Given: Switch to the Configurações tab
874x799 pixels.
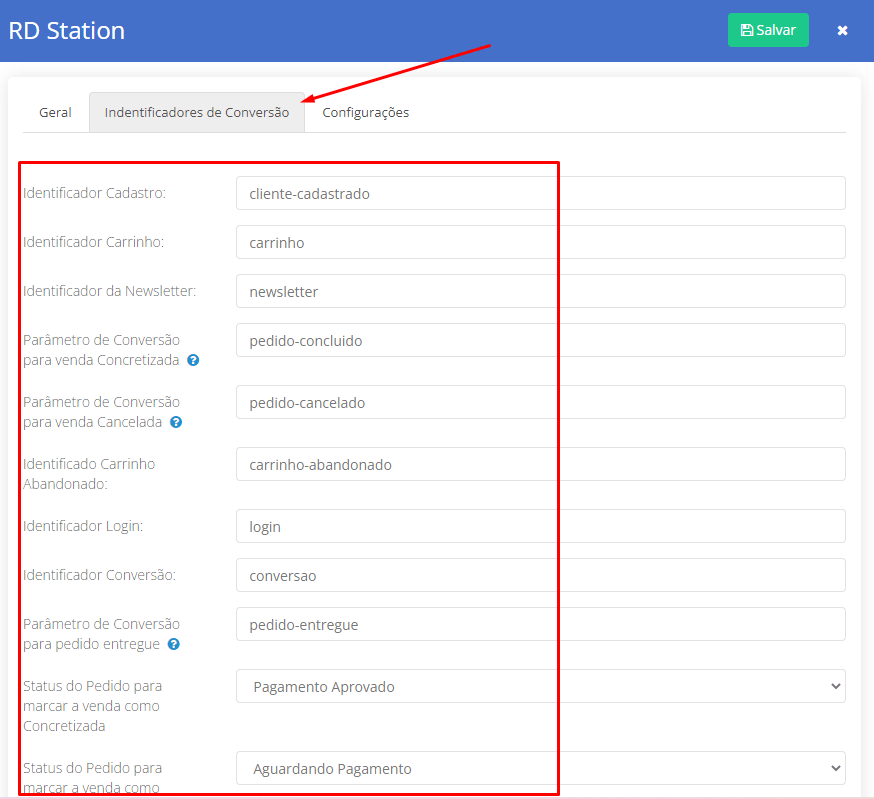Looking at the screenshot, I should [366, 113].
